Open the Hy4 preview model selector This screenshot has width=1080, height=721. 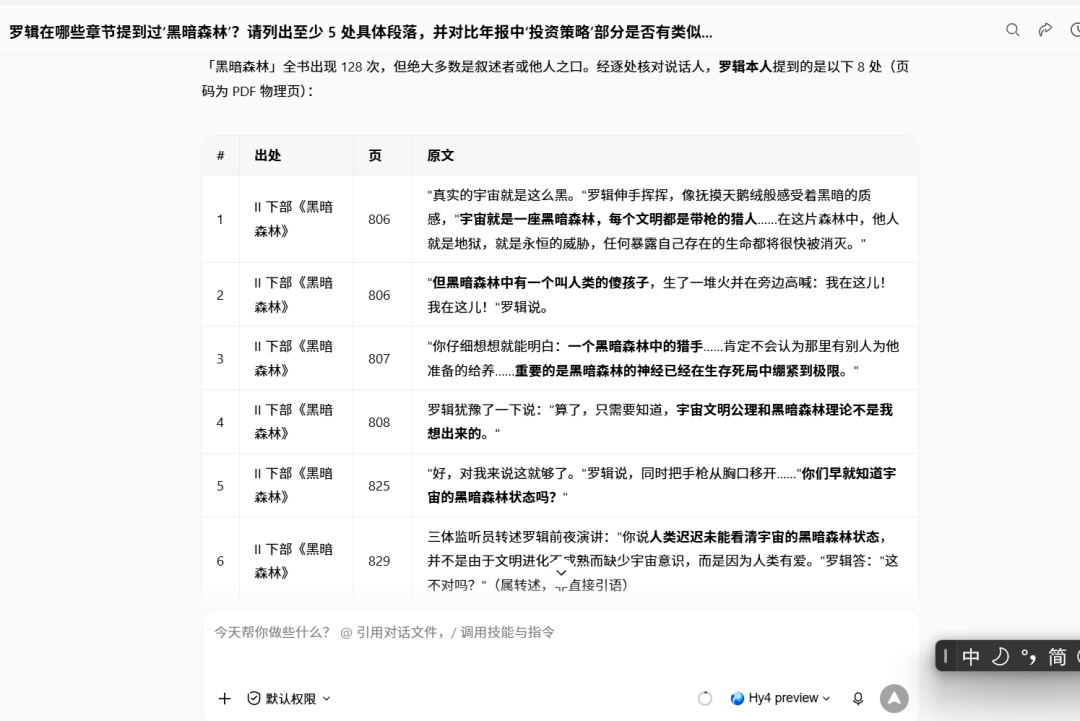click(780, 698)
